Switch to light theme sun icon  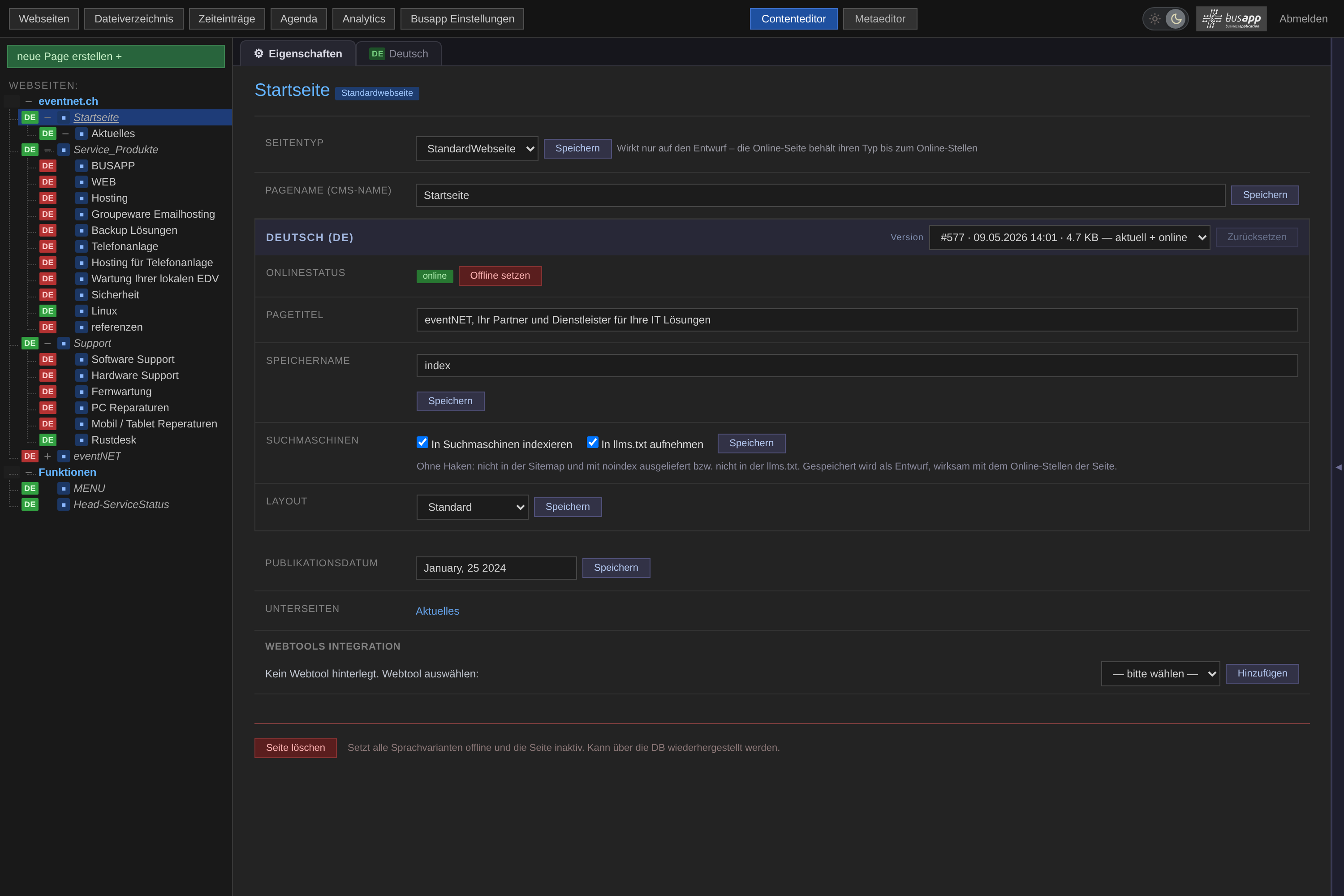pyautogui.click(x=1155, y=19)
